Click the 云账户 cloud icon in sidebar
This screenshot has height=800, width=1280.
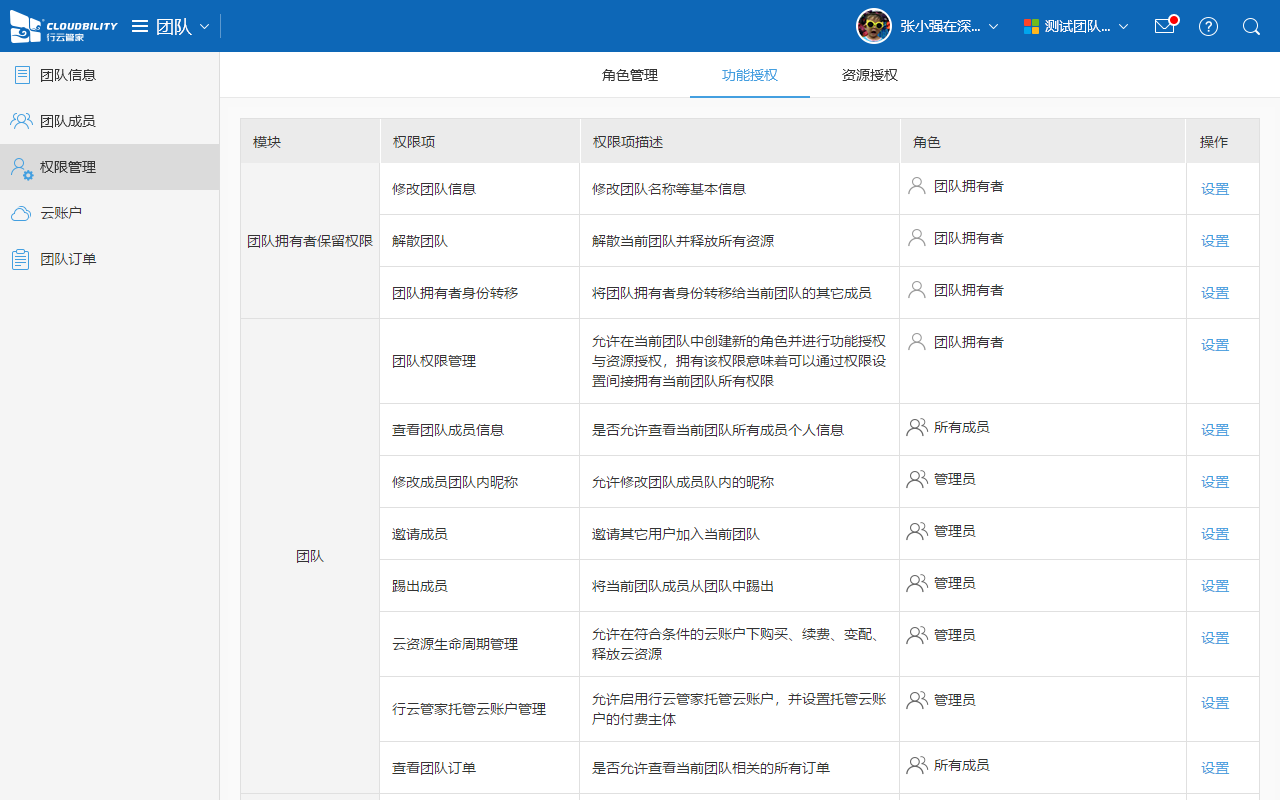point(21,213)
